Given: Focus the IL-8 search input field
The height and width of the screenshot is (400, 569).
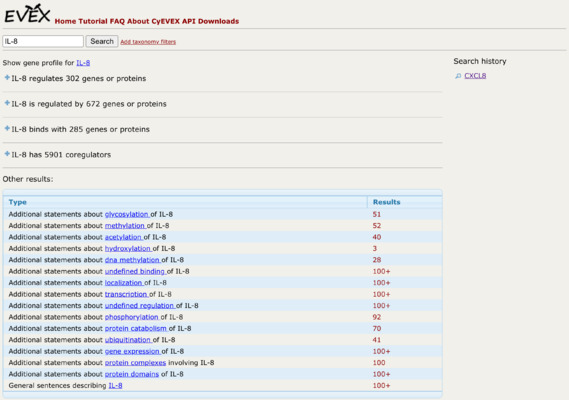Looking at the screenshot, I should (x=43, y=41).
